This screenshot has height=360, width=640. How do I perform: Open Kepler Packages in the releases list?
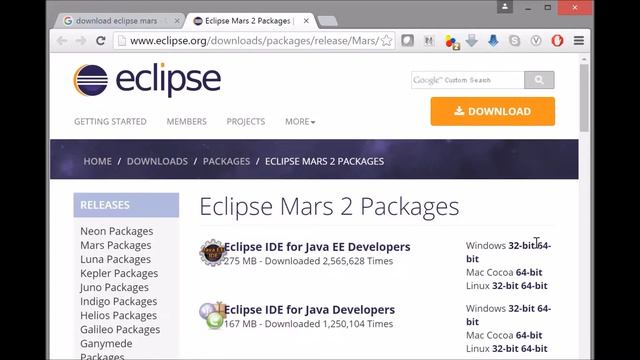119,273
